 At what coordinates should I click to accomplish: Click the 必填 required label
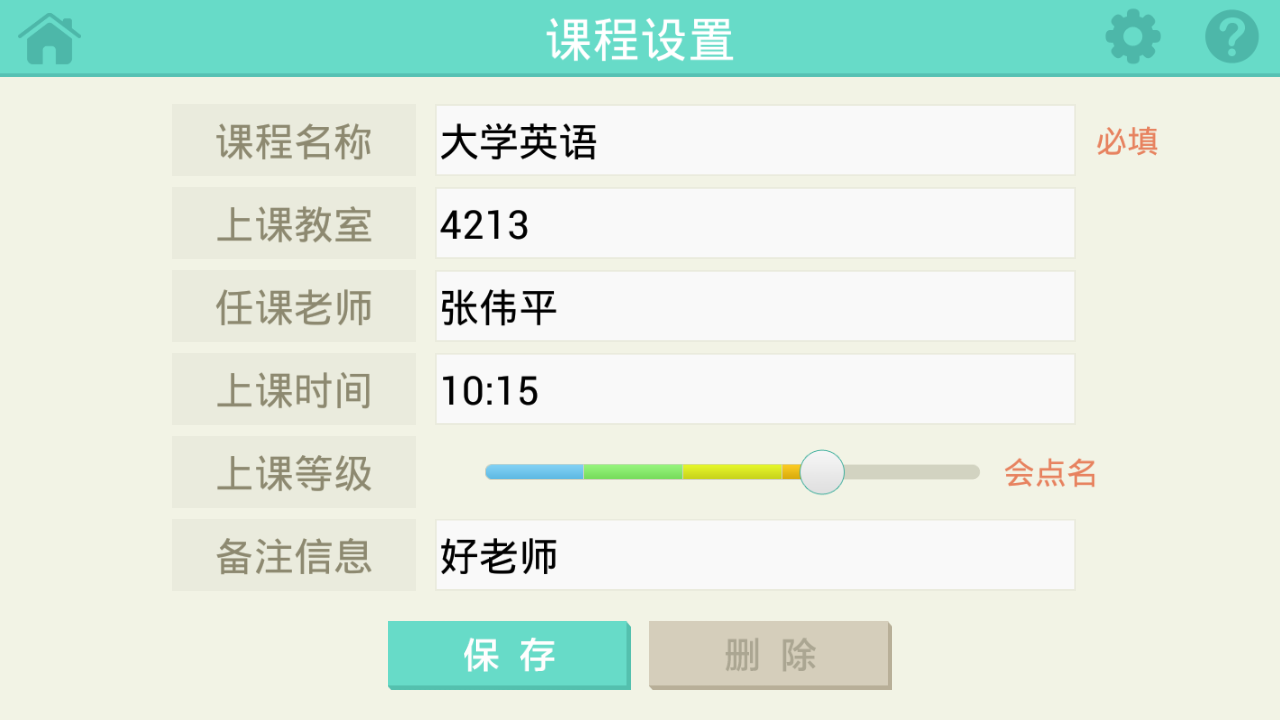coord(1126,143)
